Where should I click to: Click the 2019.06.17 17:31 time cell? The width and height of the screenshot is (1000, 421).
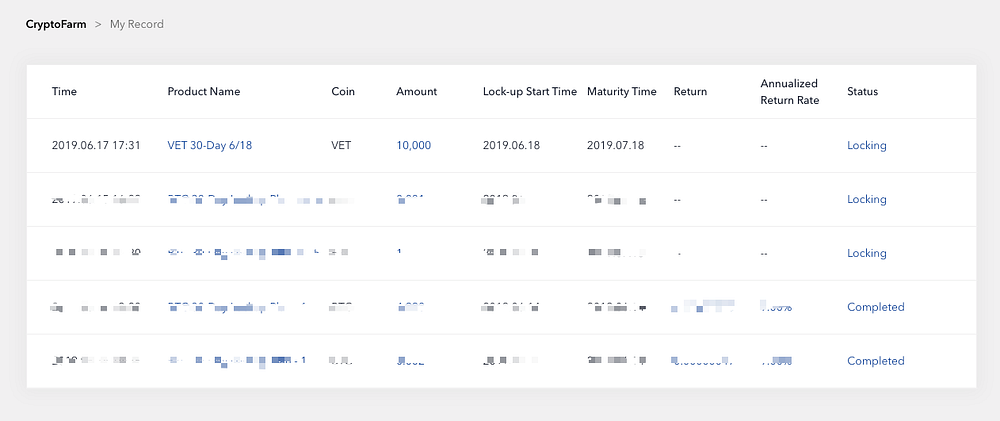[x=96, y=145]
